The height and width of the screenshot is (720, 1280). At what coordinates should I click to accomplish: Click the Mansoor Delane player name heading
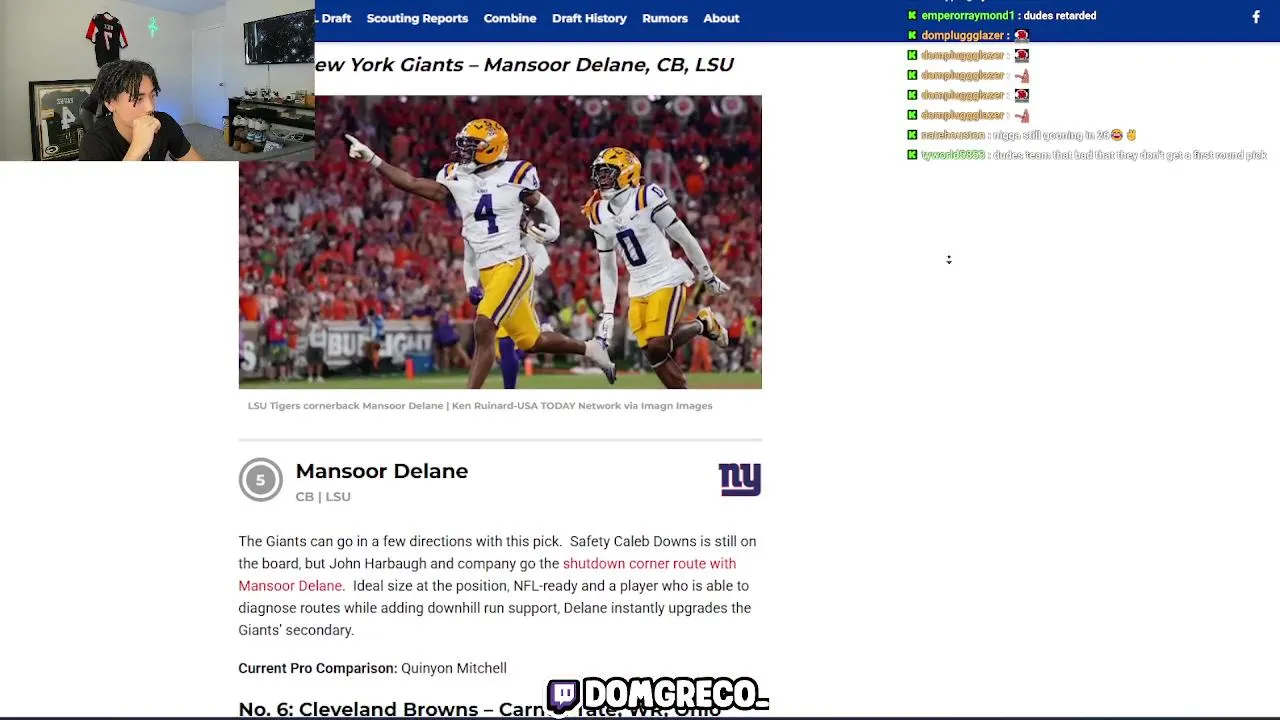pos(382,471)
